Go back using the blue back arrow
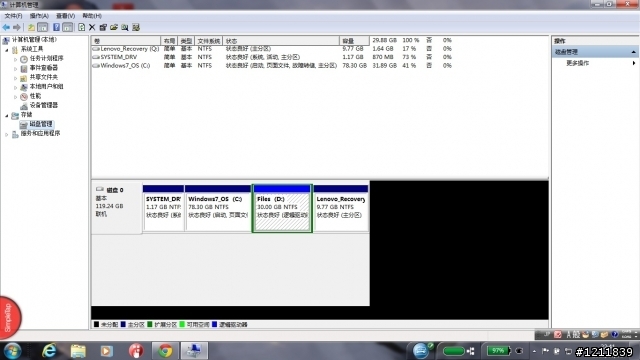 click(x=6, y=27)
